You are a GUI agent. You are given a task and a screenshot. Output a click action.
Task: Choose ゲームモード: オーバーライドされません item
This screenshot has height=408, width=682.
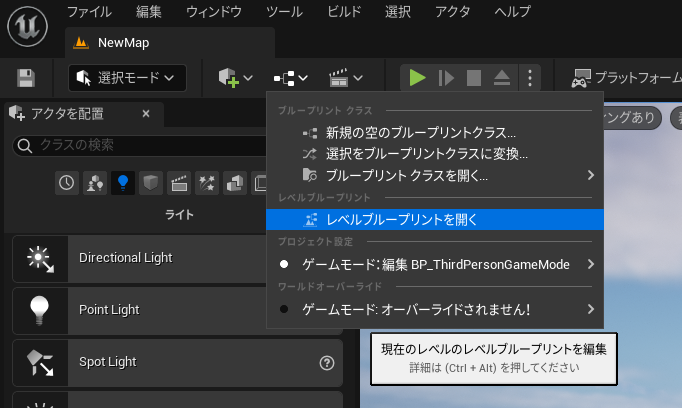pyautogui.click(x=435, y=309)
